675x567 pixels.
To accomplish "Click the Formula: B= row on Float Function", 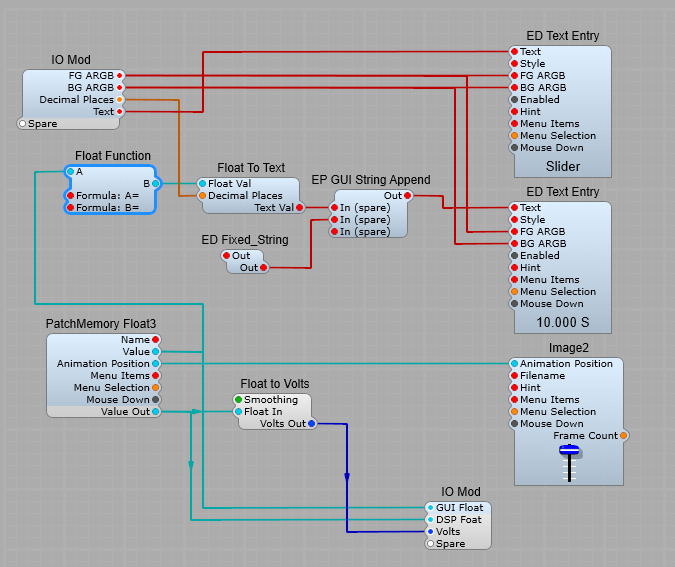I will (111, 208).
